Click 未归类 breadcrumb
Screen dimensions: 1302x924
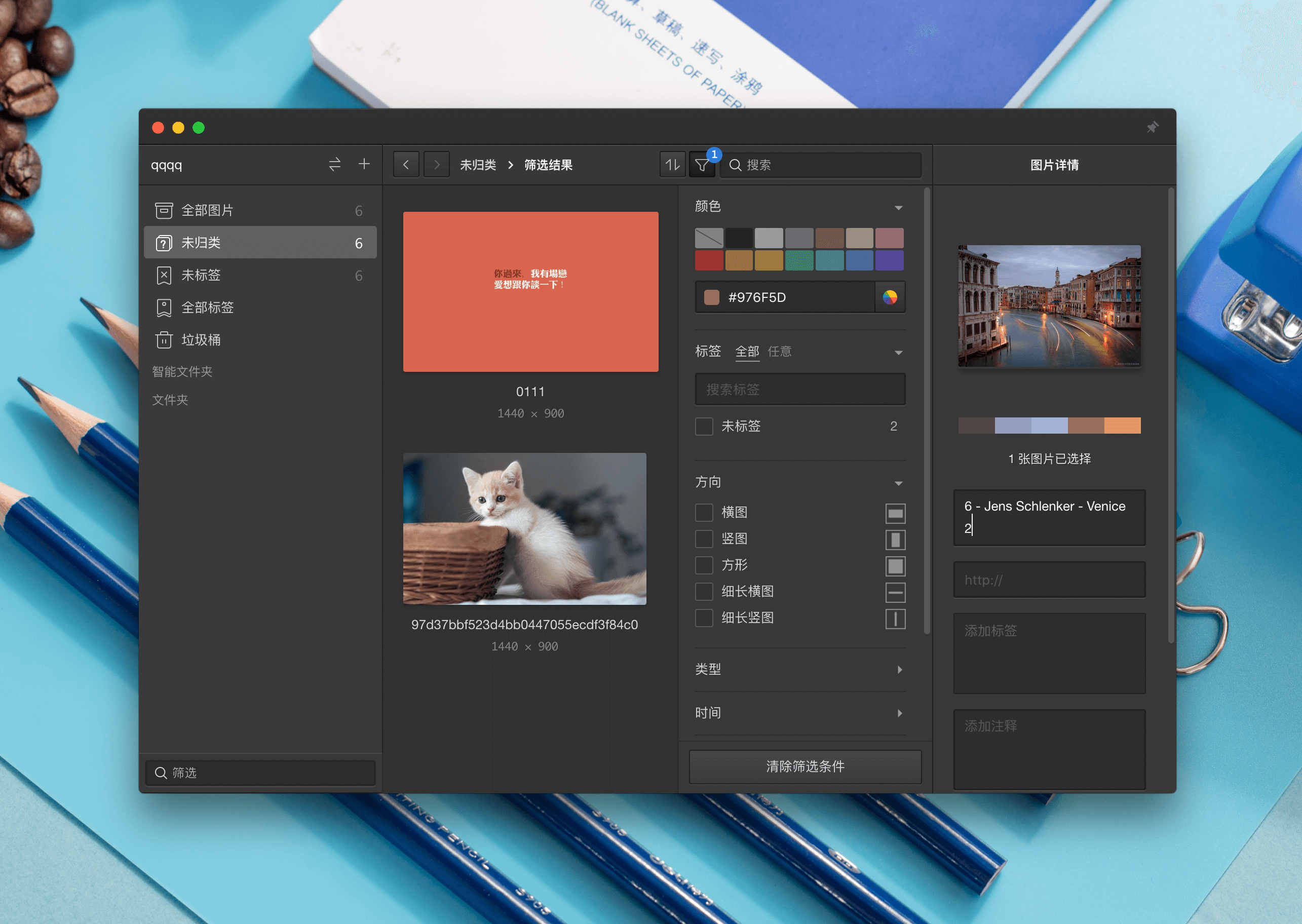[478, 165]
